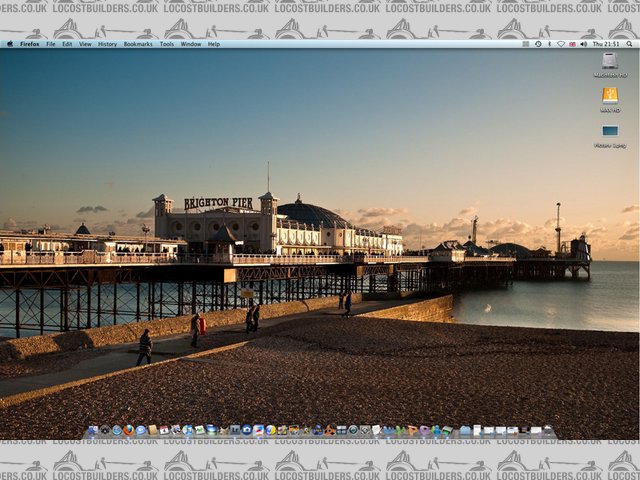640x480 pixels.
Task: Open the Trash in the Dock
Action: [x=548, y=430]
